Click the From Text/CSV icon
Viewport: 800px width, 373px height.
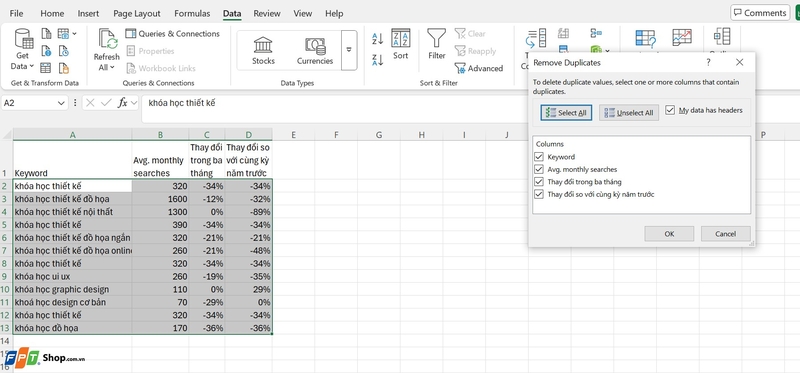46,34
